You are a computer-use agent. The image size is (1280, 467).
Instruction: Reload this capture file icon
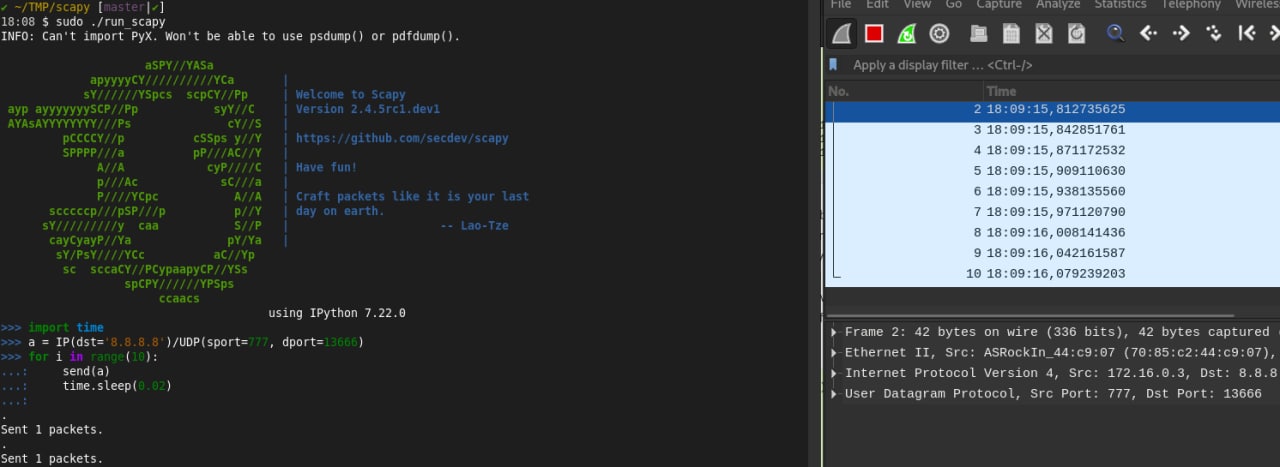coord(1076,33)
